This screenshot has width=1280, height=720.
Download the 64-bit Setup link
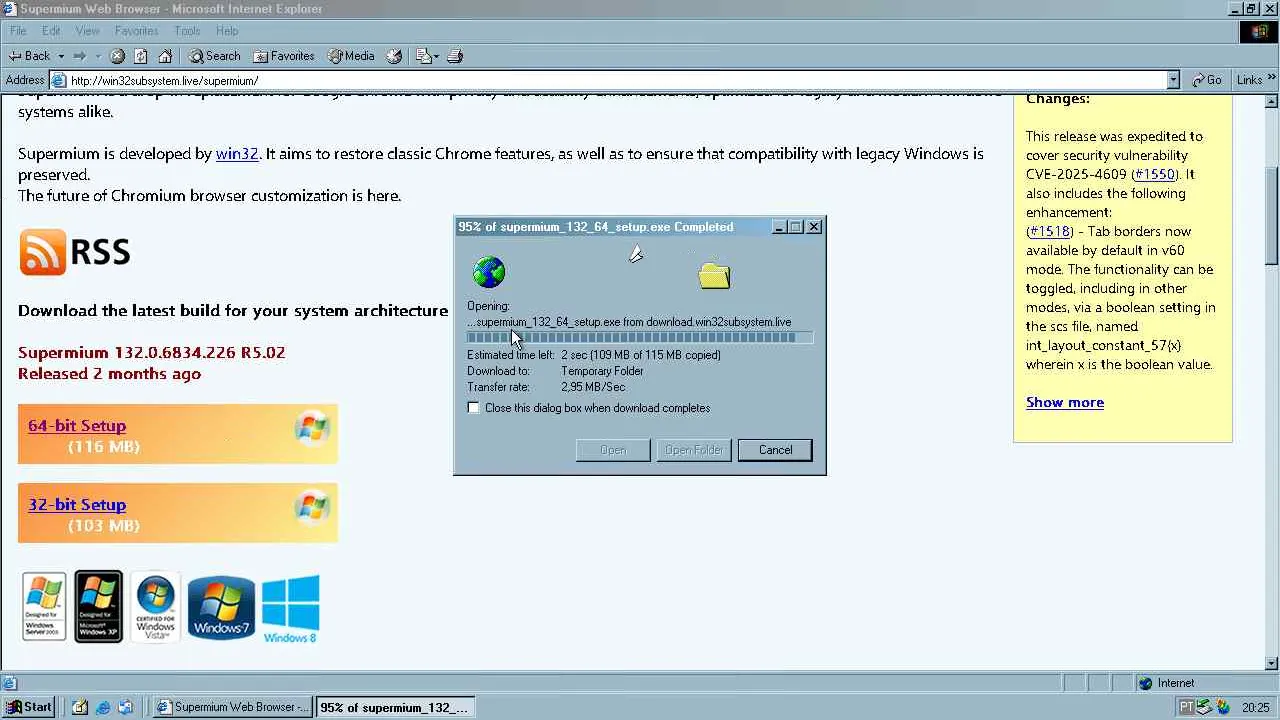pos(77,425)
